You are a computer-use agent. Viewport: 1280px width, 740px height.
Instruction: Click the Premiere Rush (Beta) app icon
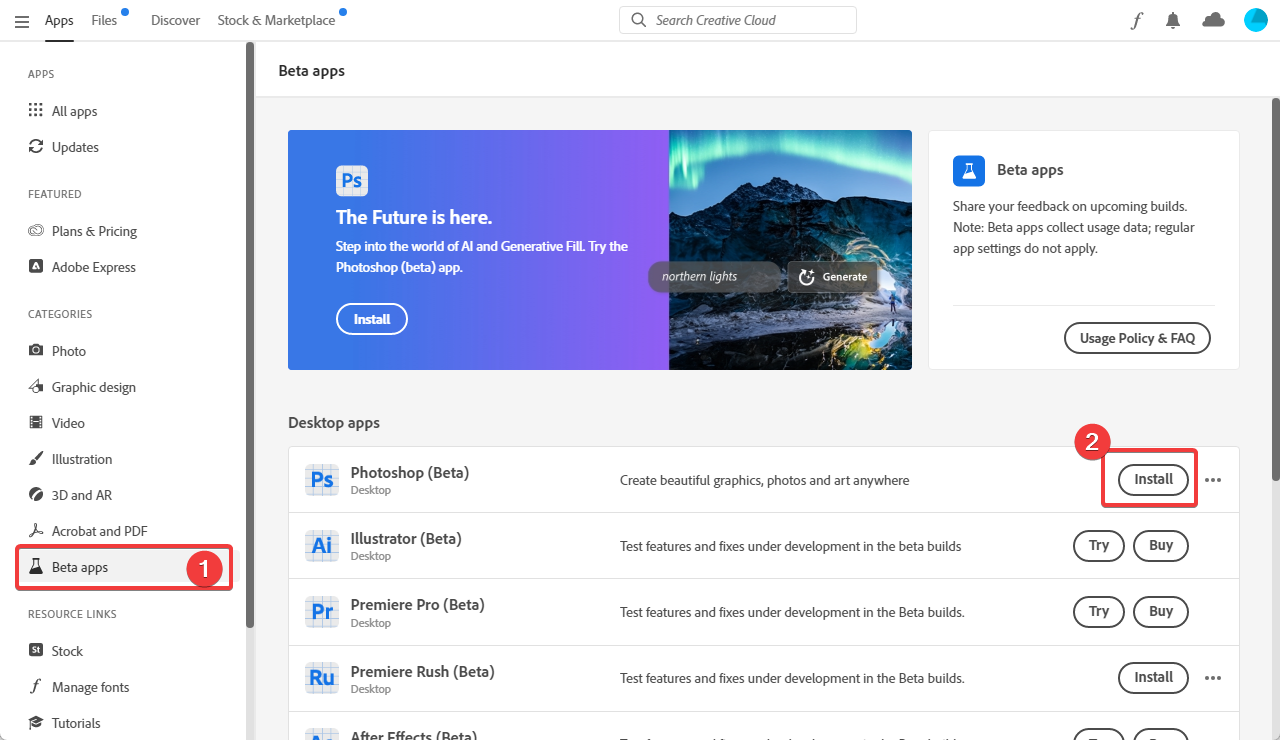322,678
